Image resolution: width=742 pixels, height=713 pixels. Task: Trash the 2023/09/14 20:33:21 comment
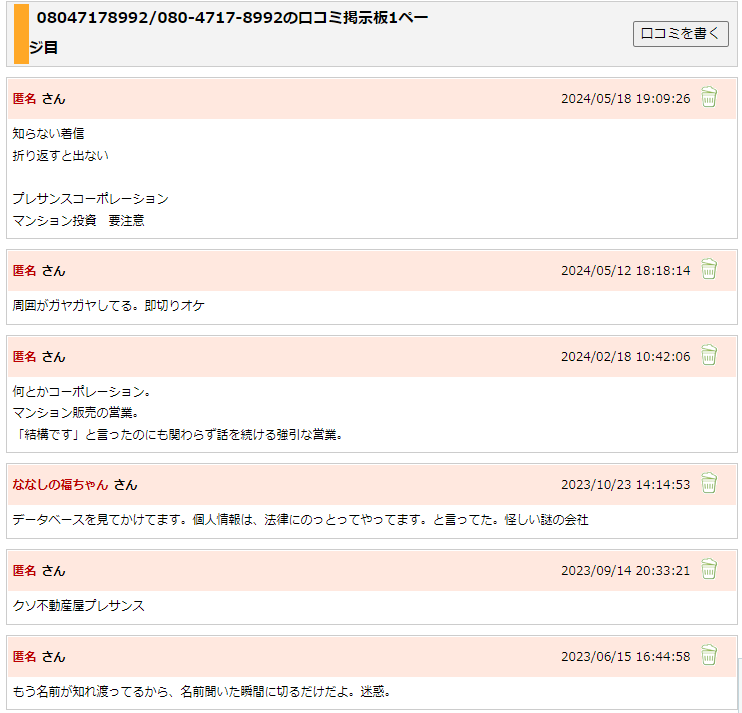point(709,569)
